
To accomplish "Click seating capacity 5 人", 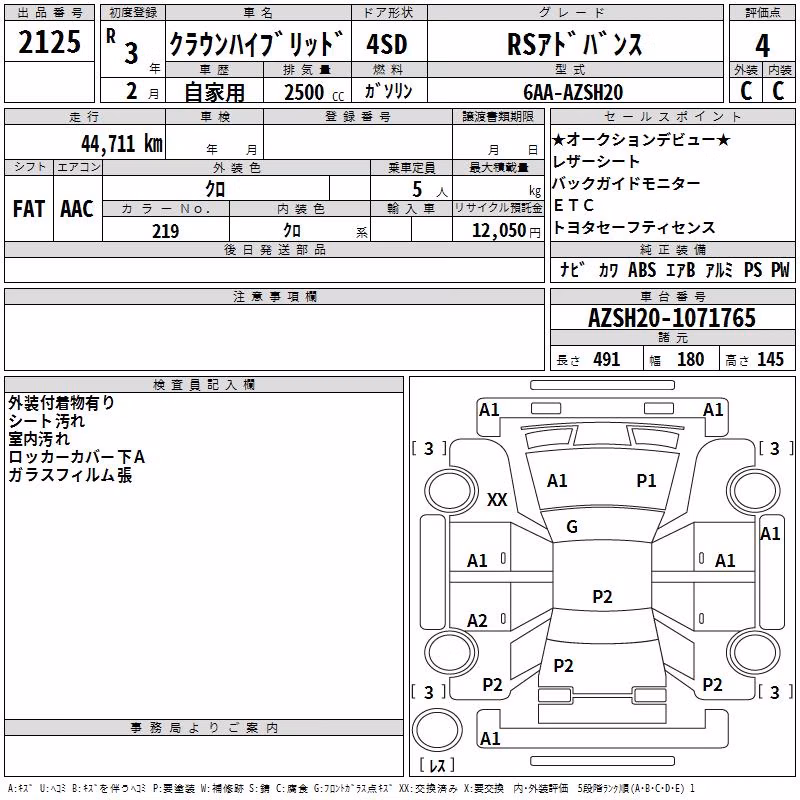I will tap(430, 190).
